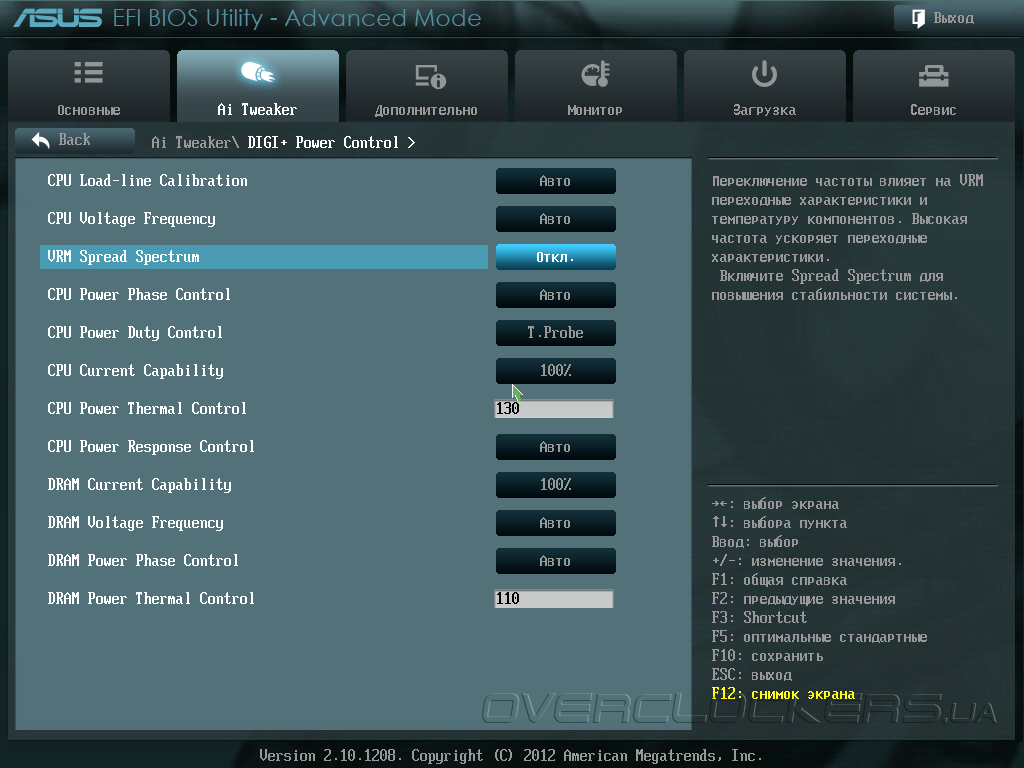Select CPU Power Response Control label
This screenshot has height=768, width=1024.
pos(151,447)
